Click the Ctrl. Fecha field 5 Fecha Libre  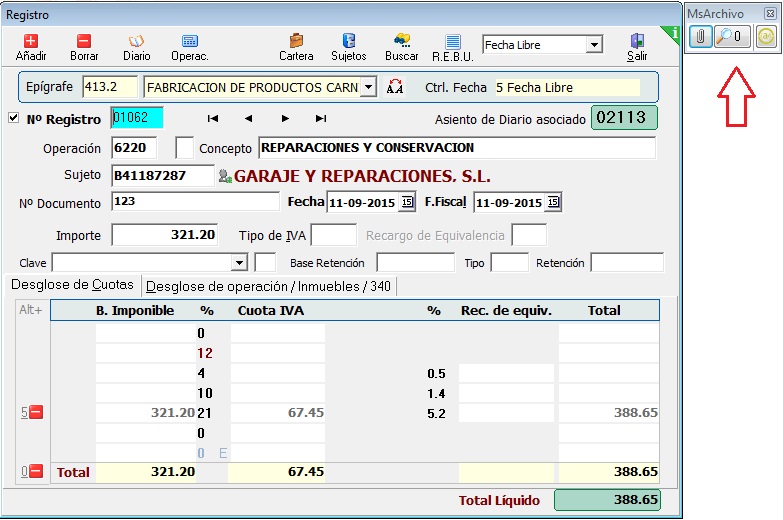click(x=567, y=87)
